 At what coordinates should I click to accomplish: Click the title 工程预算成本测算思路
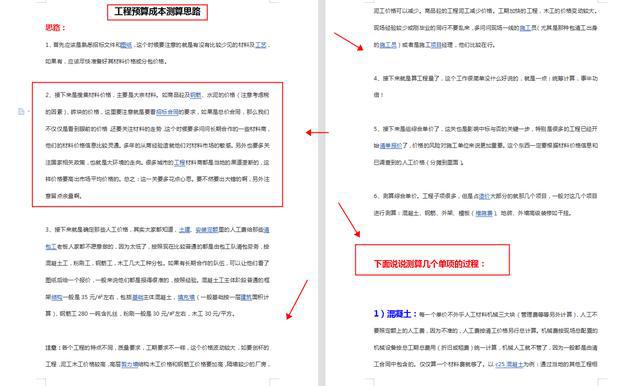pyautogui.click(x=158, y=12)
